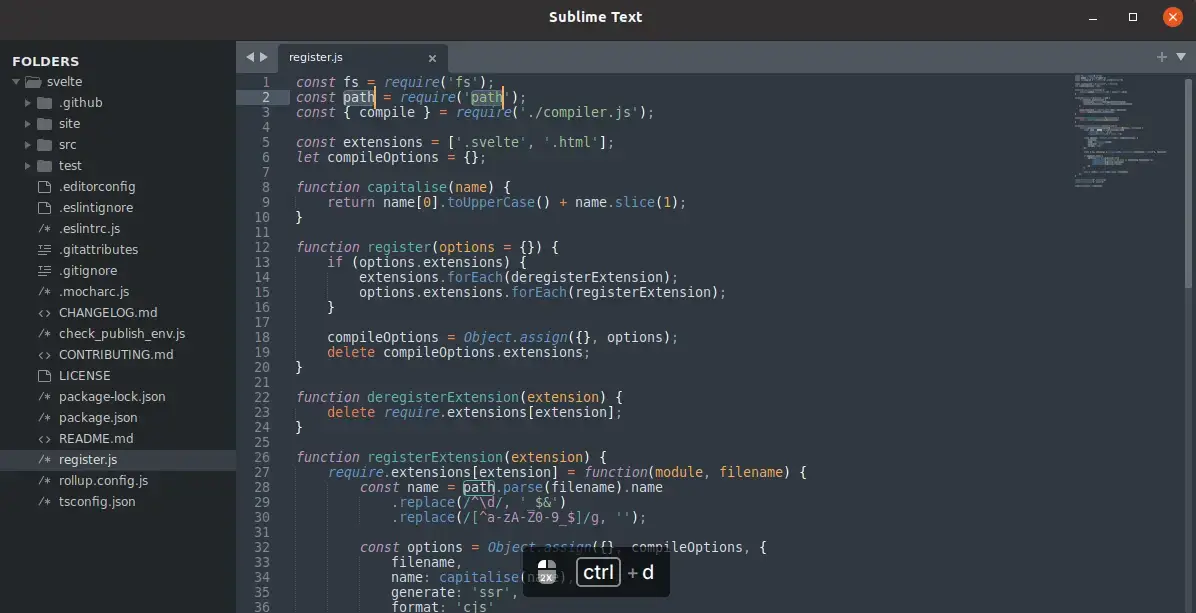The image size is (1196, 613).
Task: Add a new tab with plus button
Action: click(1162, 57)
